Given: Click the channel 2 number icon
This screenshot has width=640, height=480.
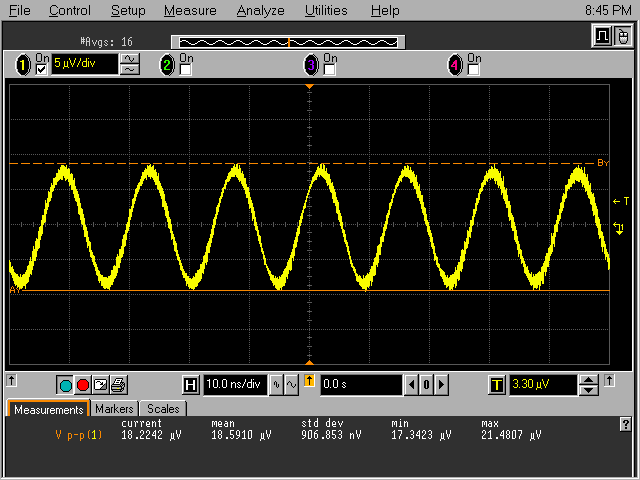Looking at the screenshot, I should (167, 65).
